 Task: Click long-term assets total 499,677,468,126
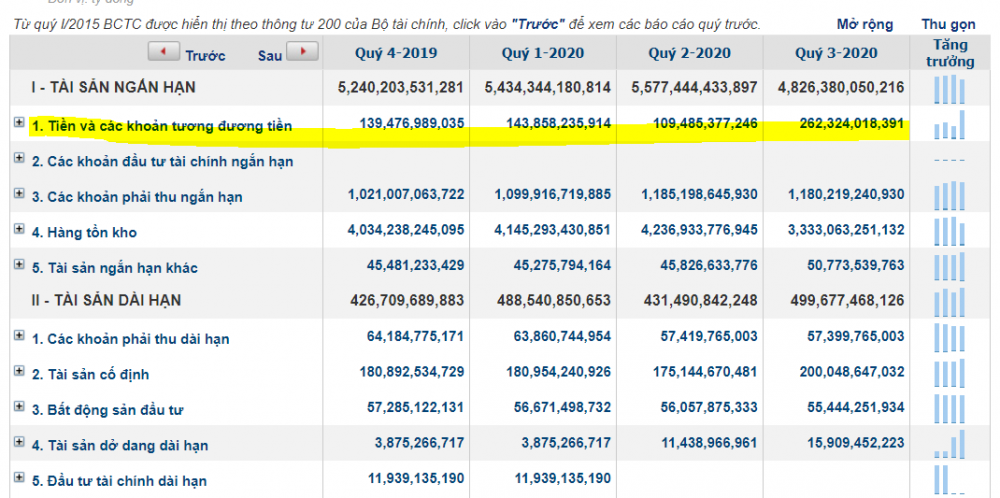pyautogui.click(x=846, y=300)
